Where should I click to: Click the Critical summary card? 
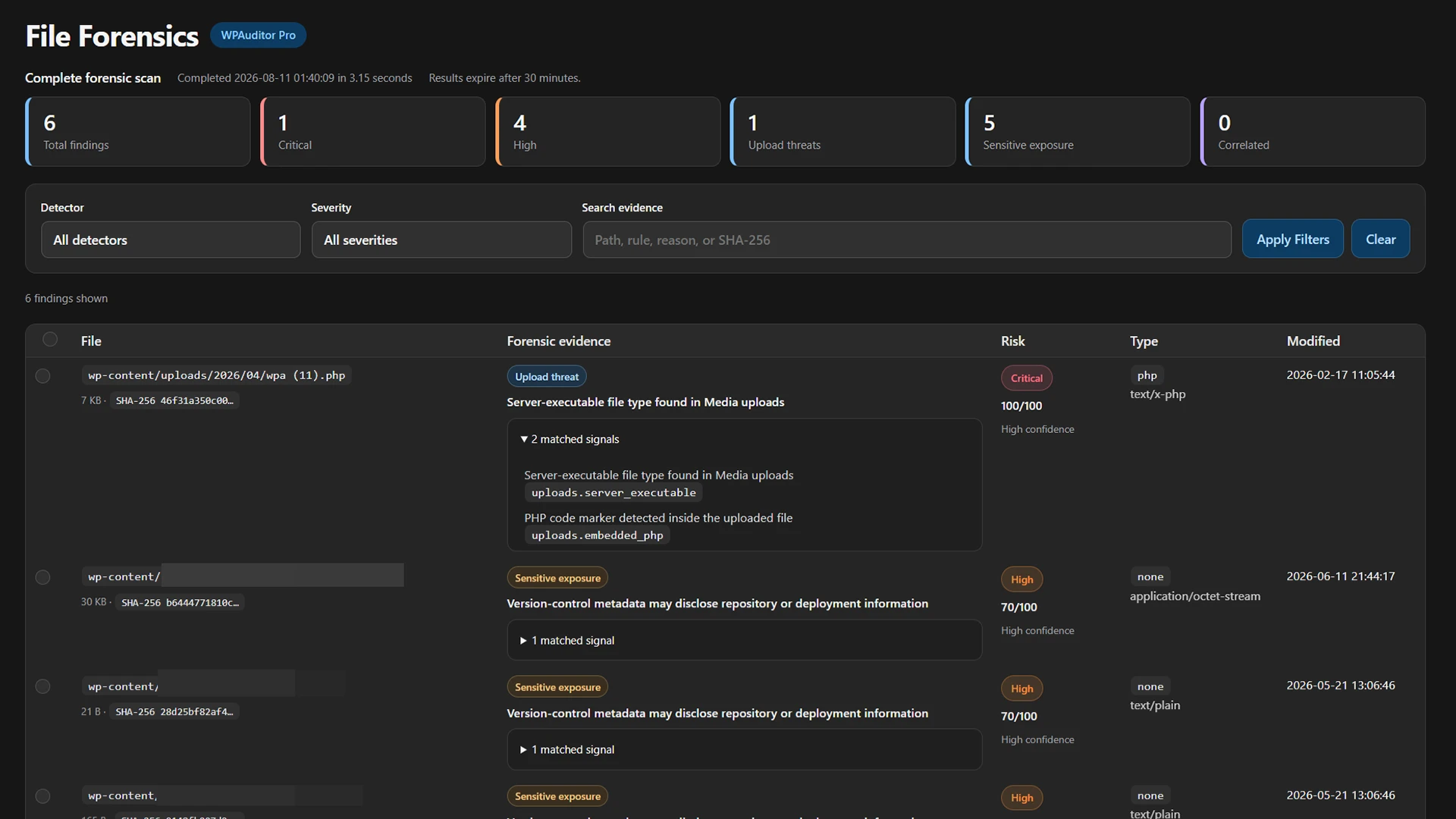pos(373,131)
